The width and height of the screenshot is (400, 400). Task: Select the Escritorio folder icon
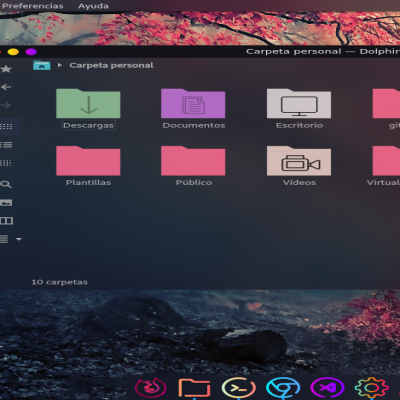click(299, 103)
